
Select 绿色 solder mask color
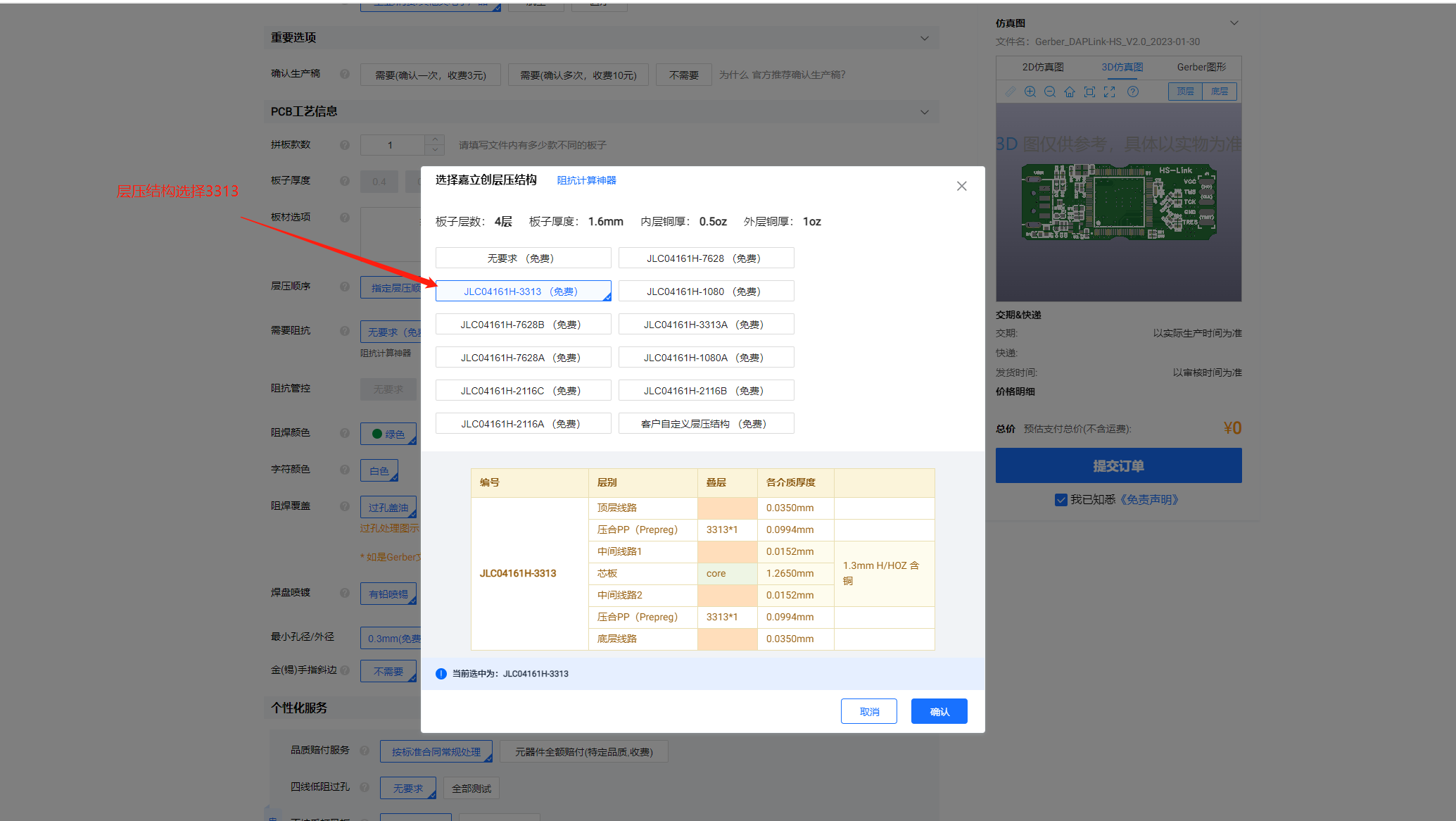(388, 434)
